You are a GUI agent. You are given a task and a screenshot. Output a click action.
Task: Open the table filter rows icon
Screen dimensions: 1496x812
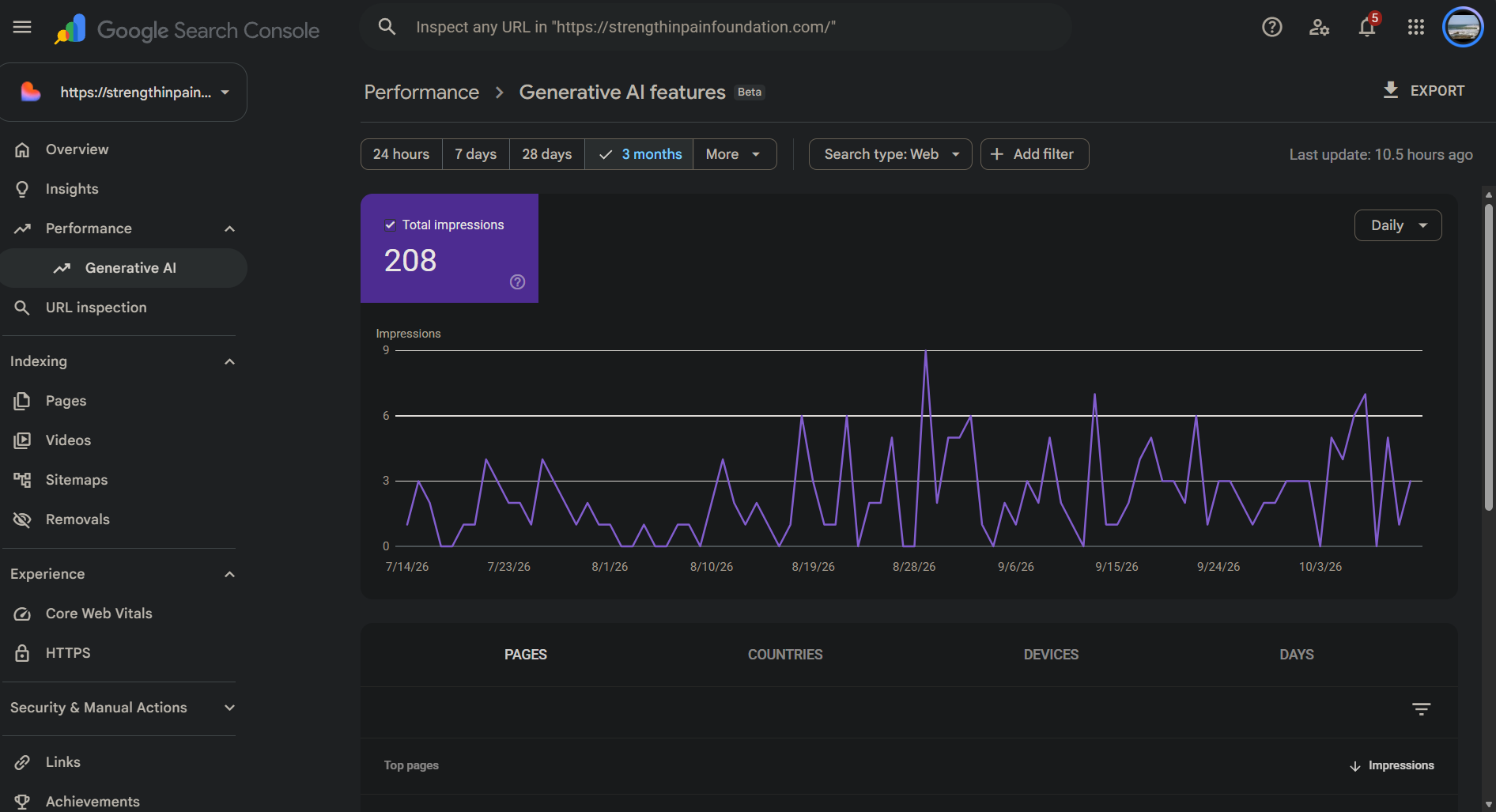1422,709
